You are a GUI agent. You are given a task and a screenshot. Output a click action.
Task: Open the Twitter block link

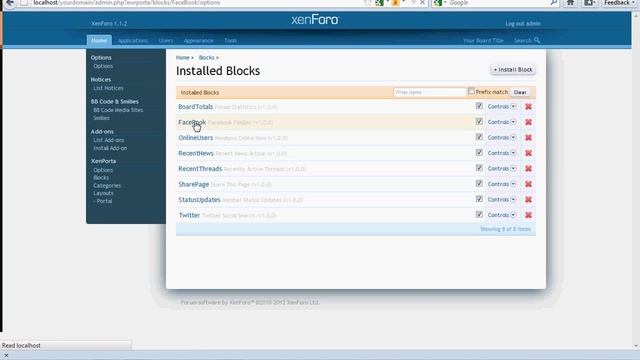coord(189,215)
